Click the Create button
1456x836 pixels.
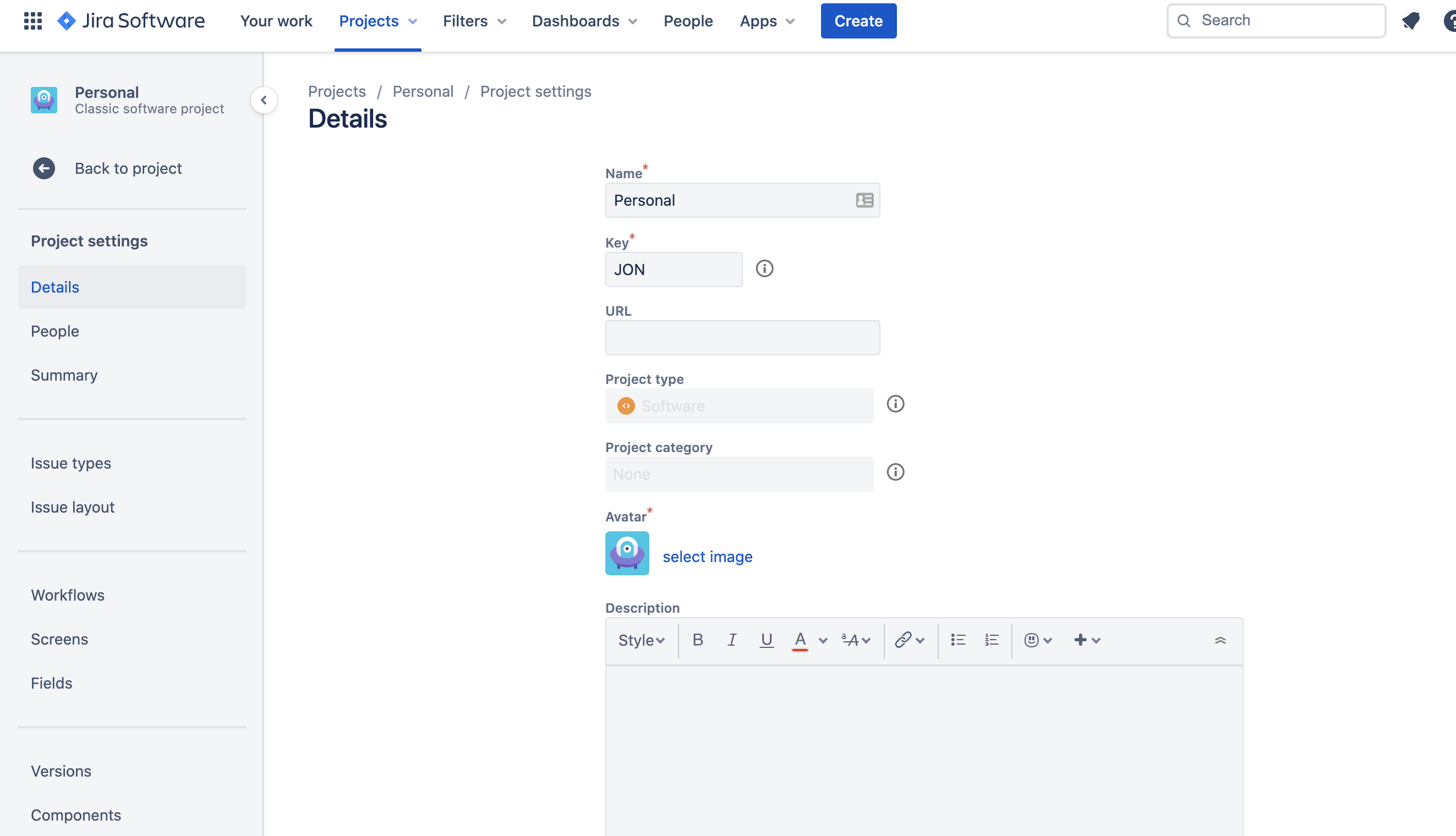(x=858, y=21)
